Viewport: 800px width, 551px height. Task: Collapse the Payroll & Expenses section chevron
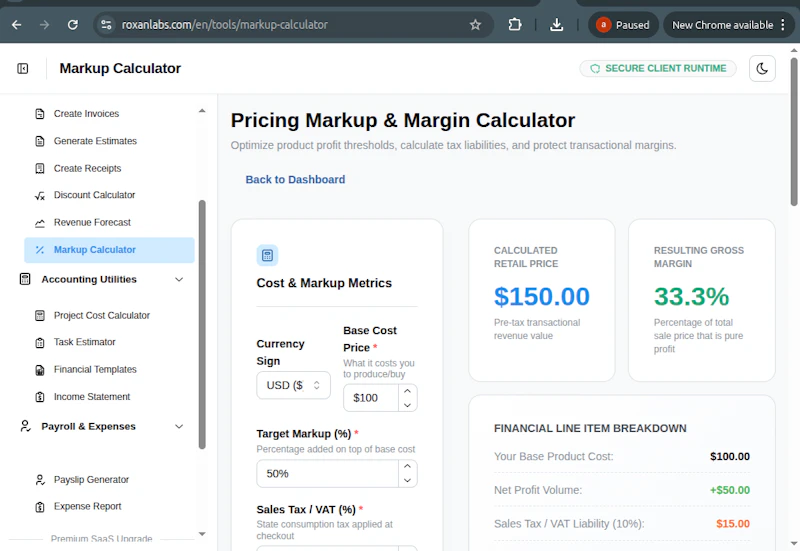[179, 426]
